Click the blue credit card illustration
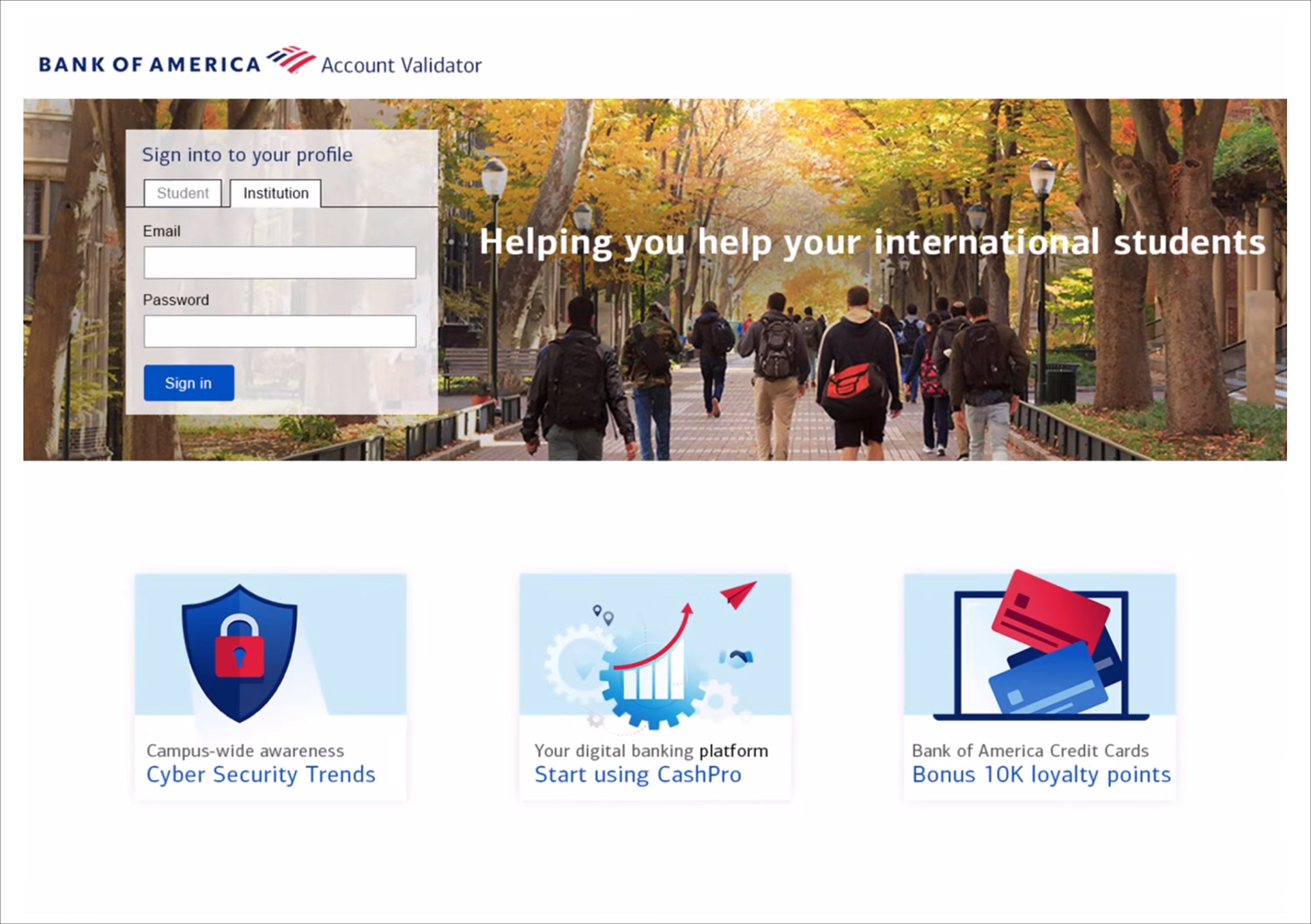 click(x=1047, y=678)
